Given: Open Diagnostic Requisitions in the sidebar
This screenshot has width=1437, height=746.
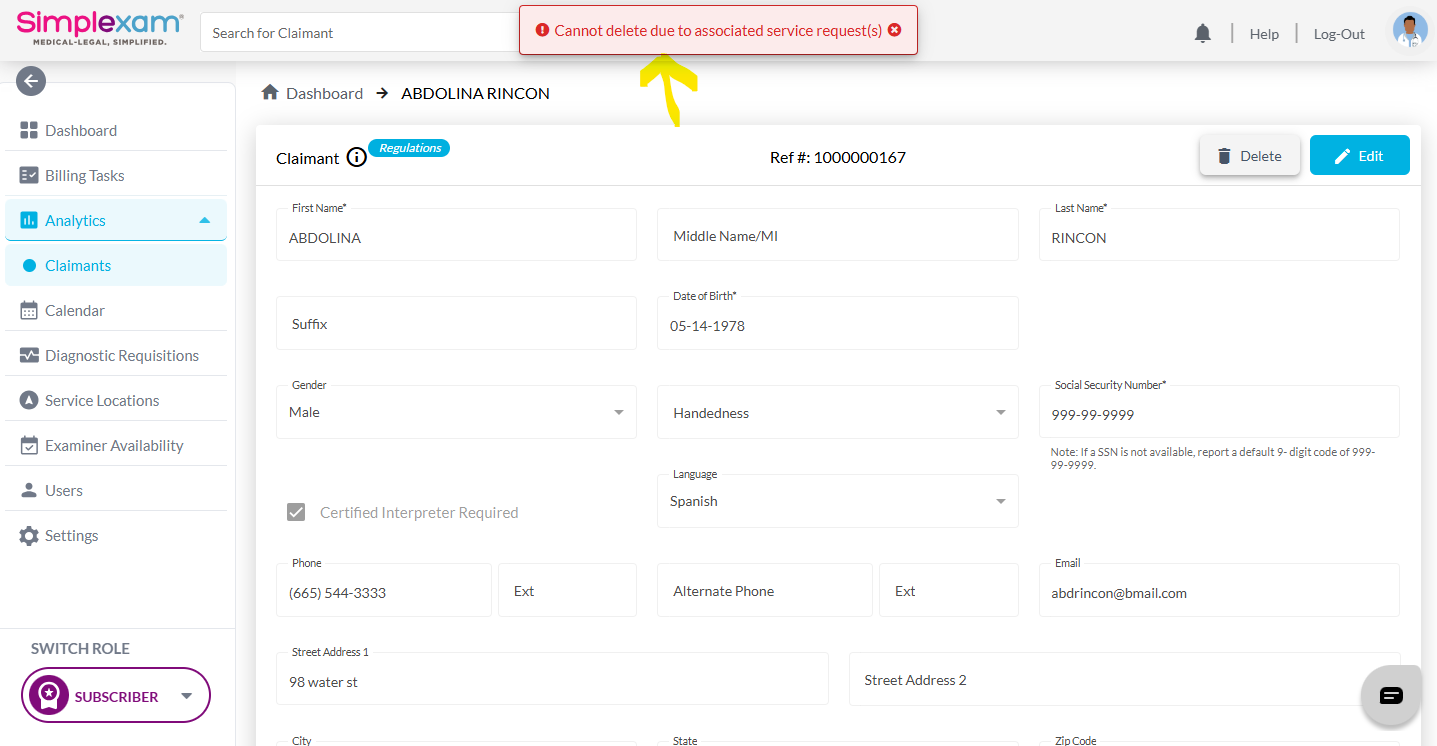Looking at the screenshot, I should (x=116, y=355).
